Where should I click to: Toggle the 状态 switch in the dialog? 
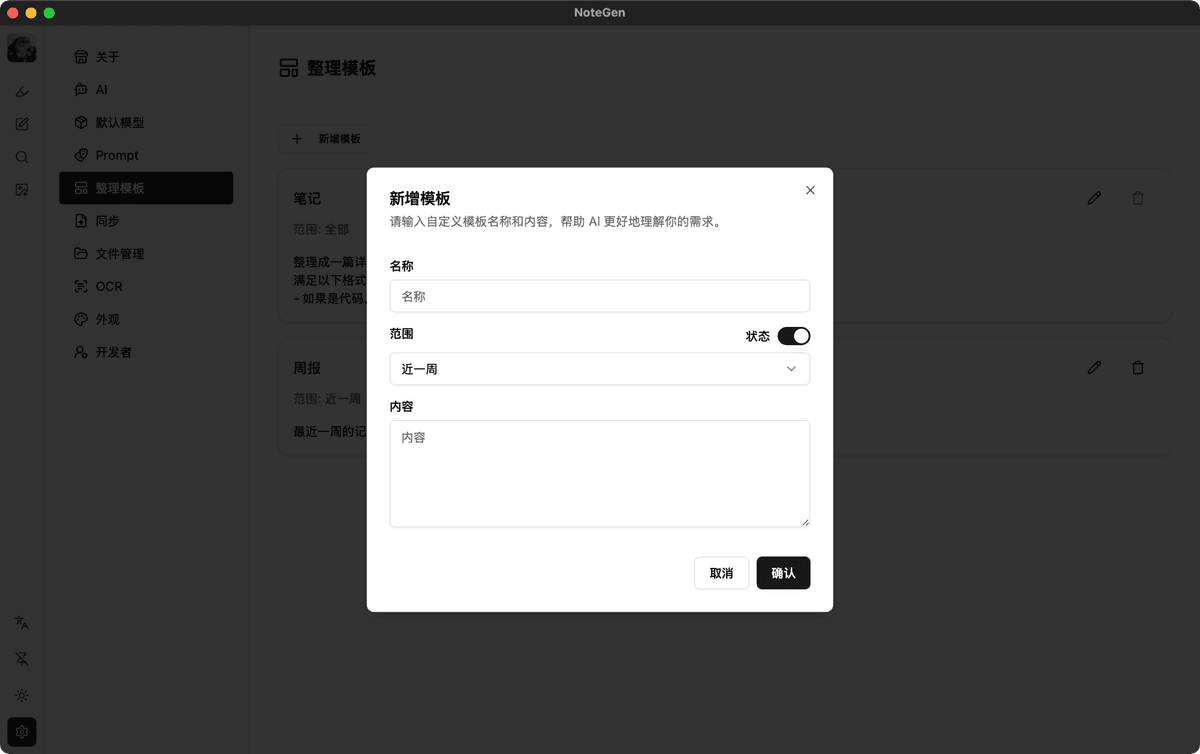click(795, 336)
